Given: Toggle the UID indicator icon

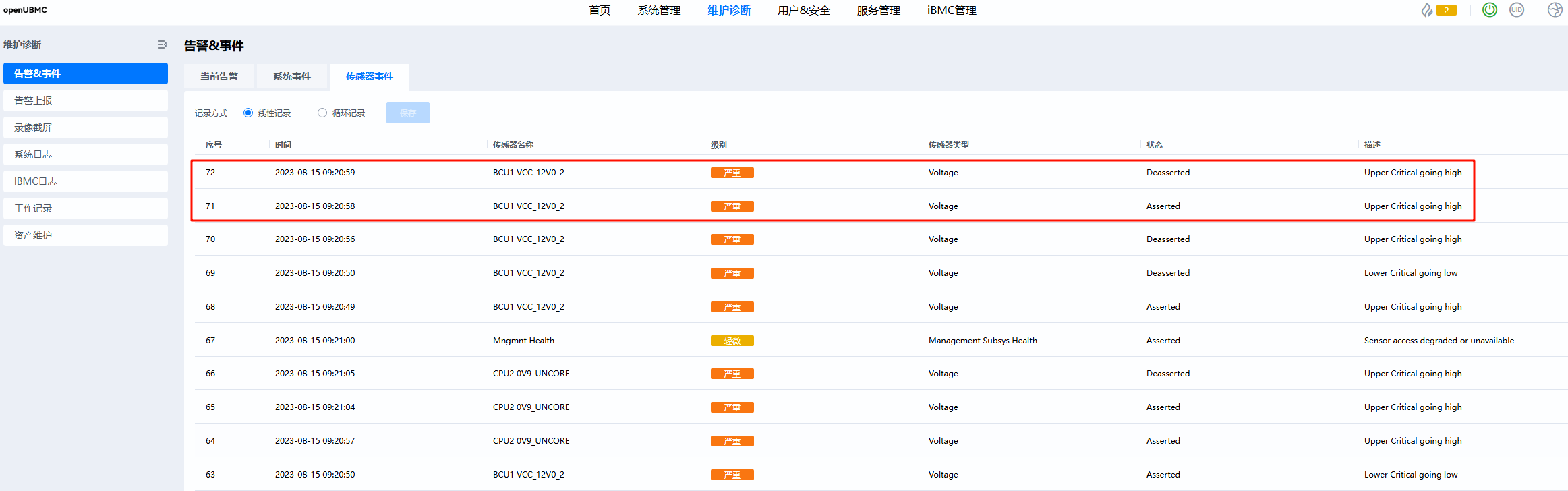Looking at the screenshot, I should (x=1517, y=9).
